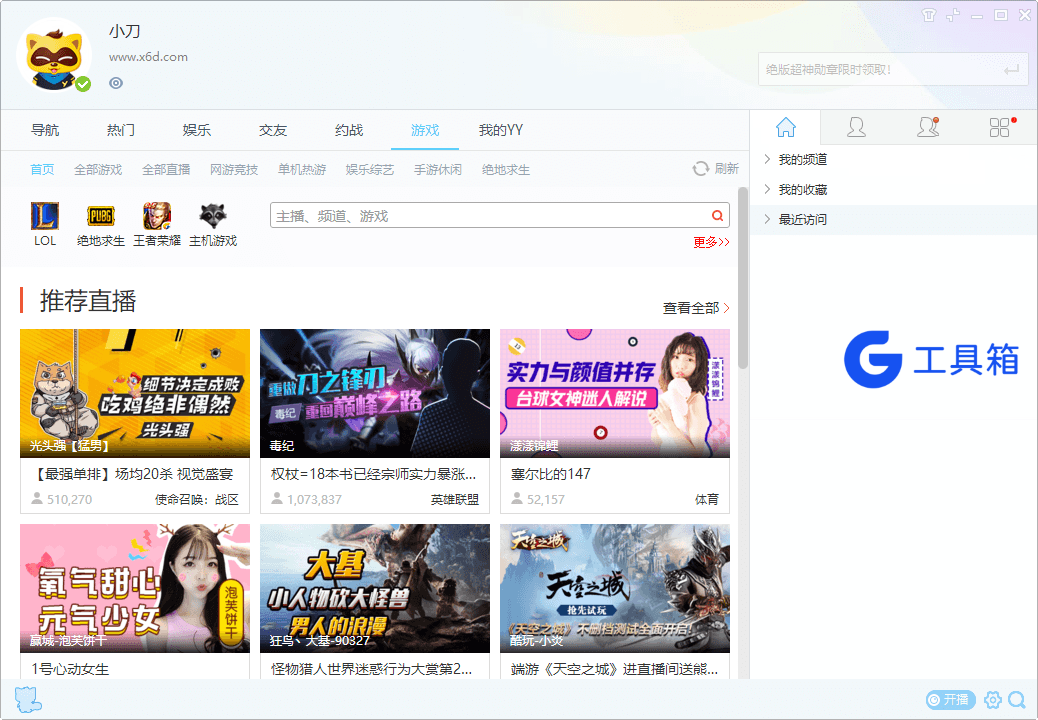1038x720 pixels.
Task: Open the contacts icon with orange dot
Action: tap(928, 127)
